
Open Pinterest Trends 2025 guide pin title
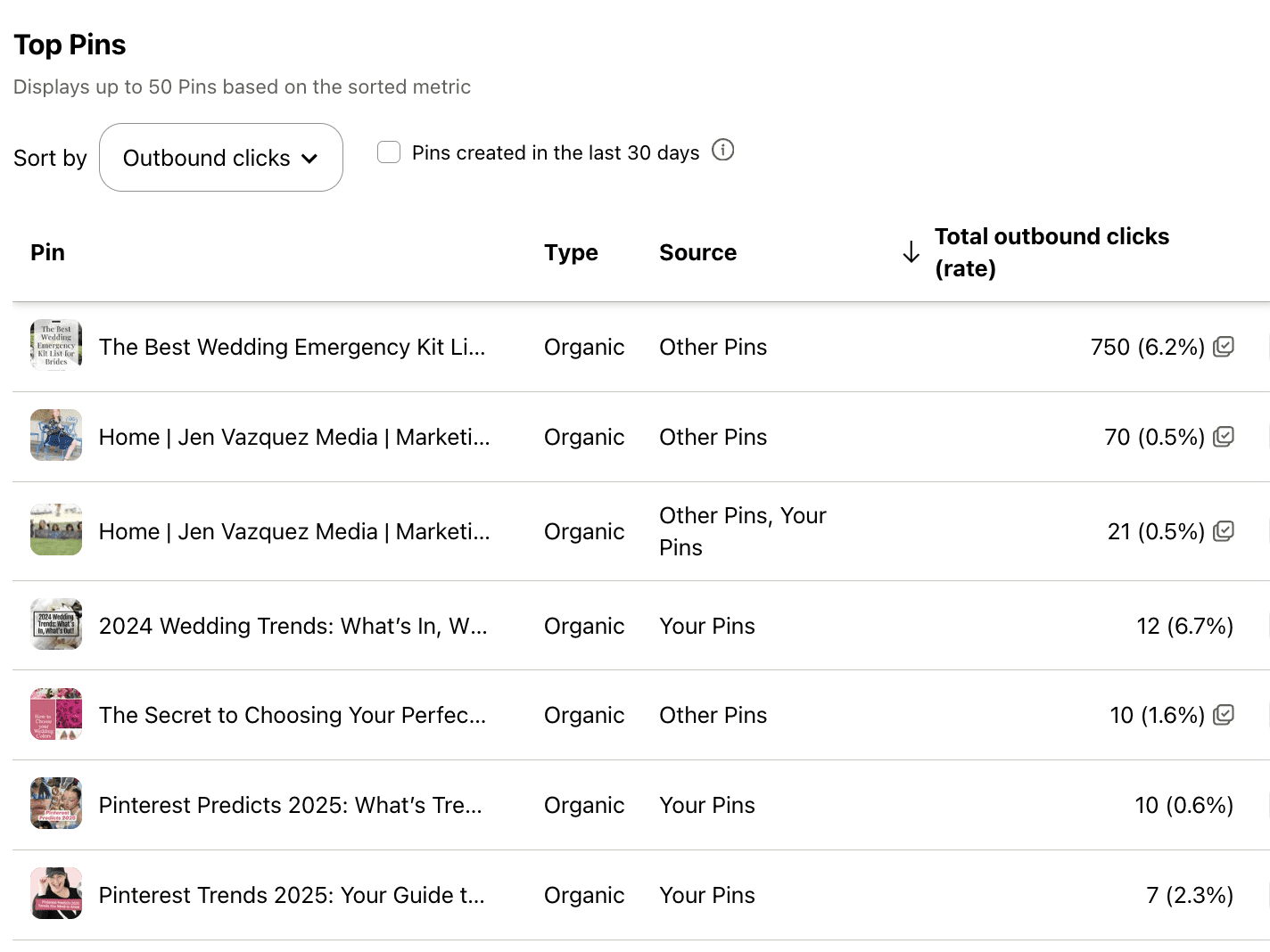(x=293, y=895)
